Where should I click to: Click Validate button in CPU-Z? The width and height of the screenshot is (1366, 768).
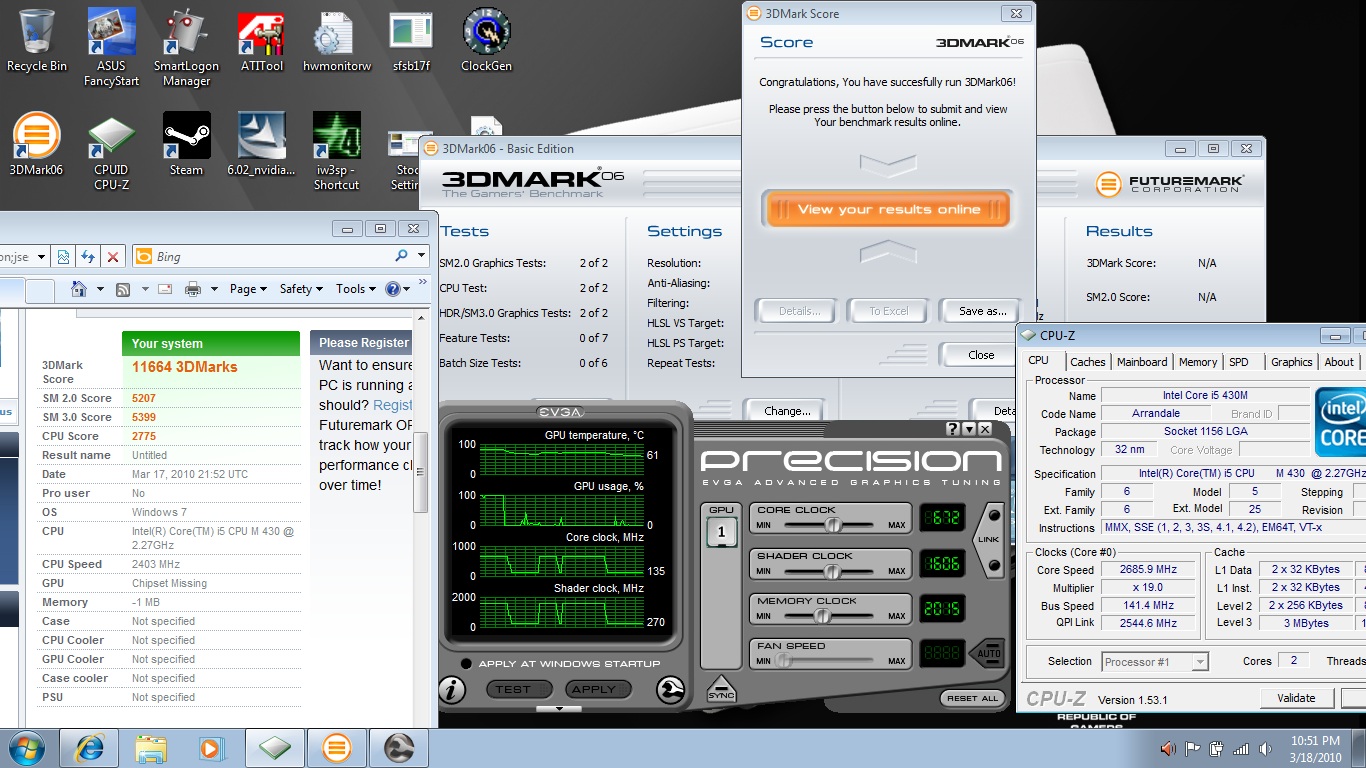point(1296,698)
